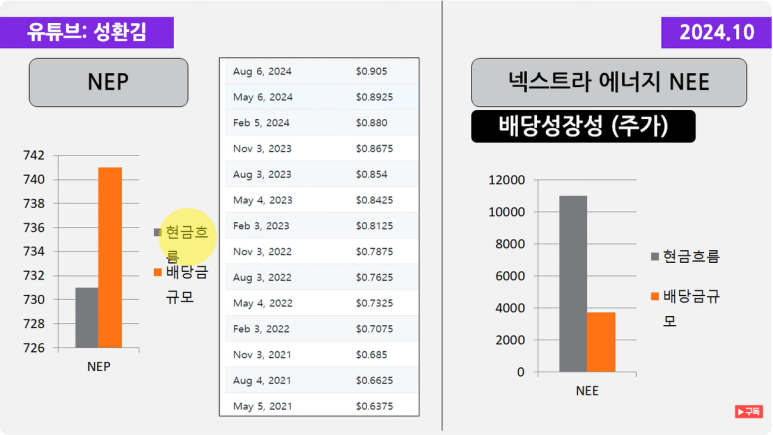
Task: Click the red subscribe 구독 button
Action: pos(748,411)
